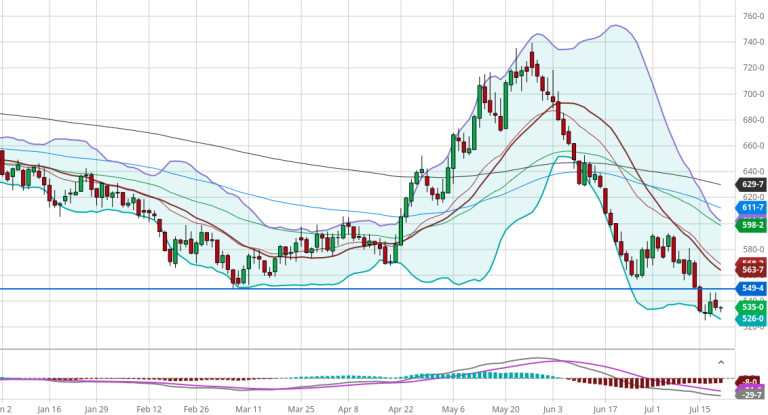Select the blue 611-7 moving average label

point(750,205)
